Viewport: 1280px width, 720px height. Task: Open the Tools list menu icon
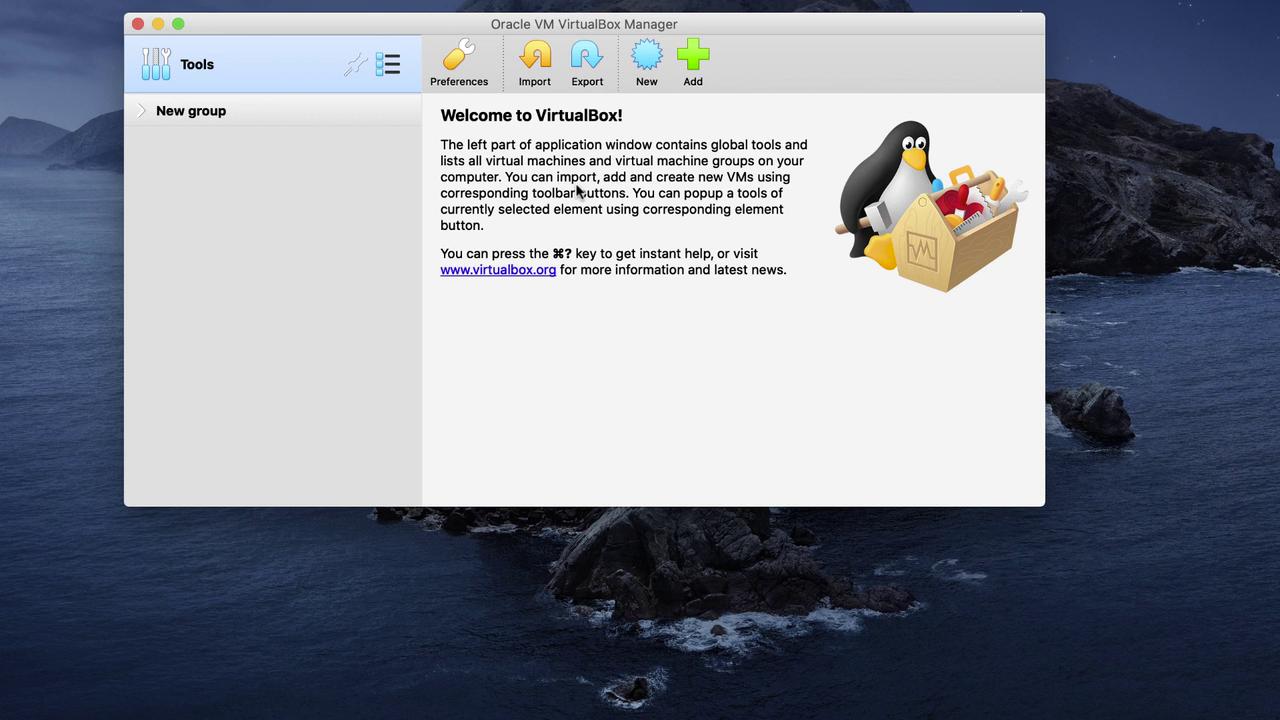point(388,65)
